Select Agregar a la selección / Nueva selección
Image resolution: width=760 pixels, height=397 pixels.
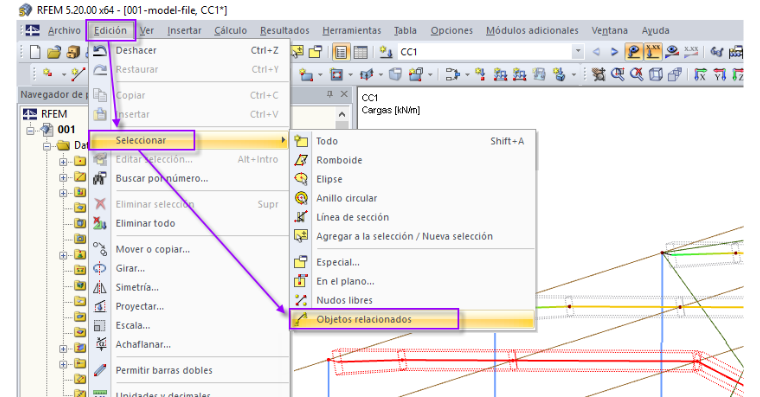pos(412,237)
